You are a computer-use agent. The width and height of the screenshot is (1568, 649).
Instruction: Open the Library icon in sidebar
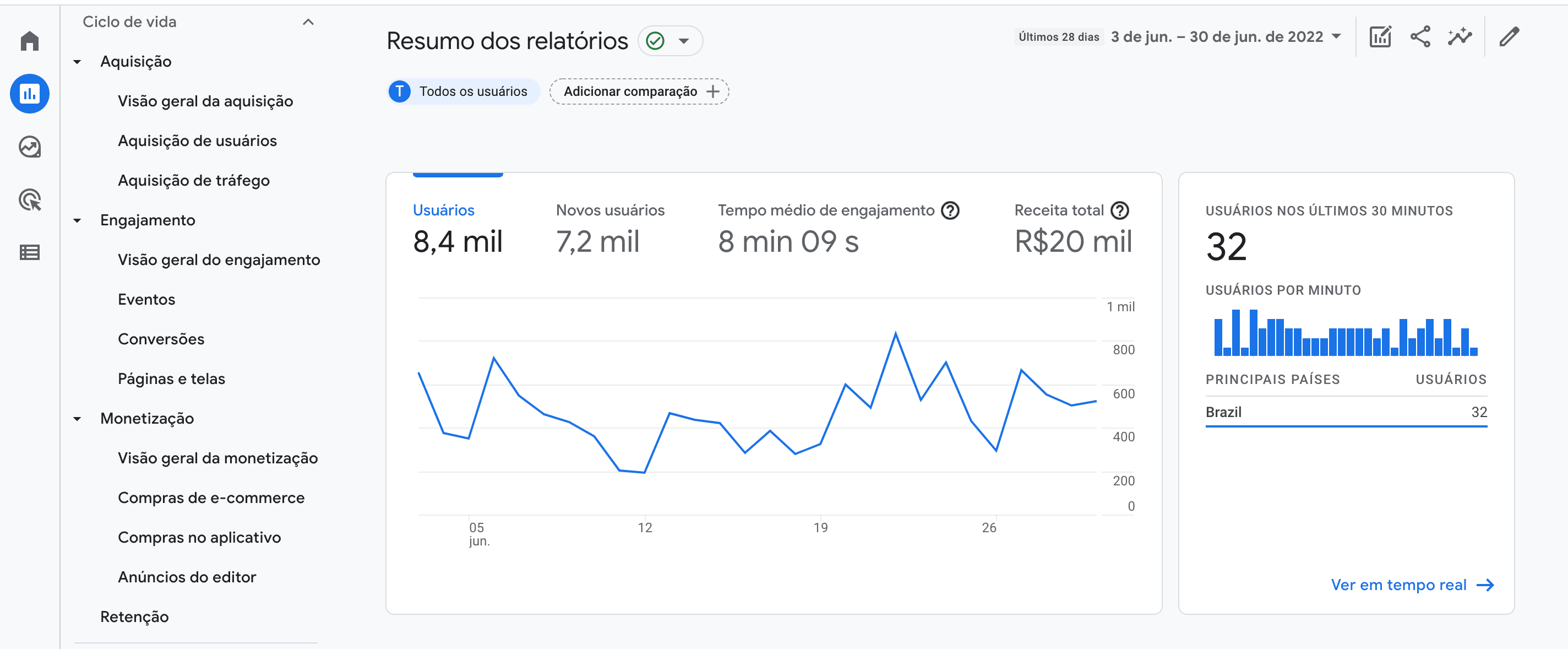(x=29, y=252)
